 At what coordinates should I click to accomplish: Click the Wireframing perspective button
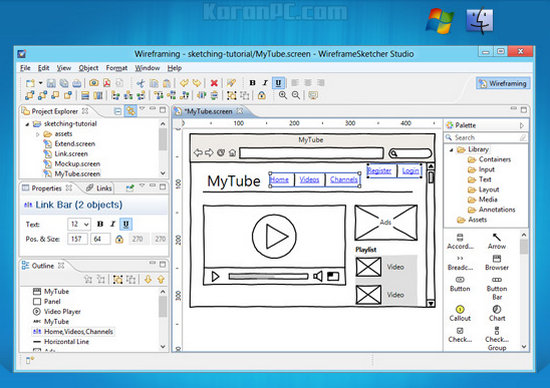[x=503, y=83]
